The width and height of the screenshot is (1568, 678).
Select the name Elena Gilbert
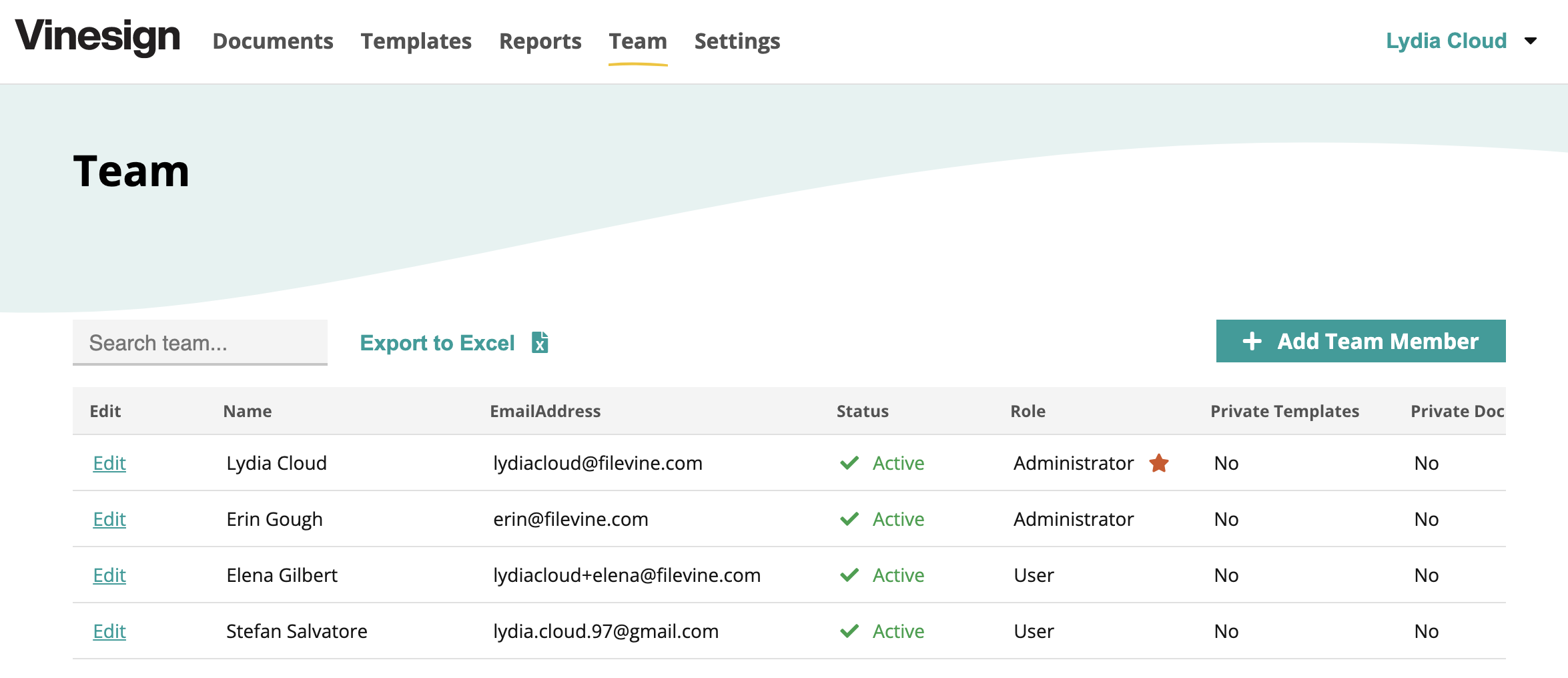(x=282, y=575)
